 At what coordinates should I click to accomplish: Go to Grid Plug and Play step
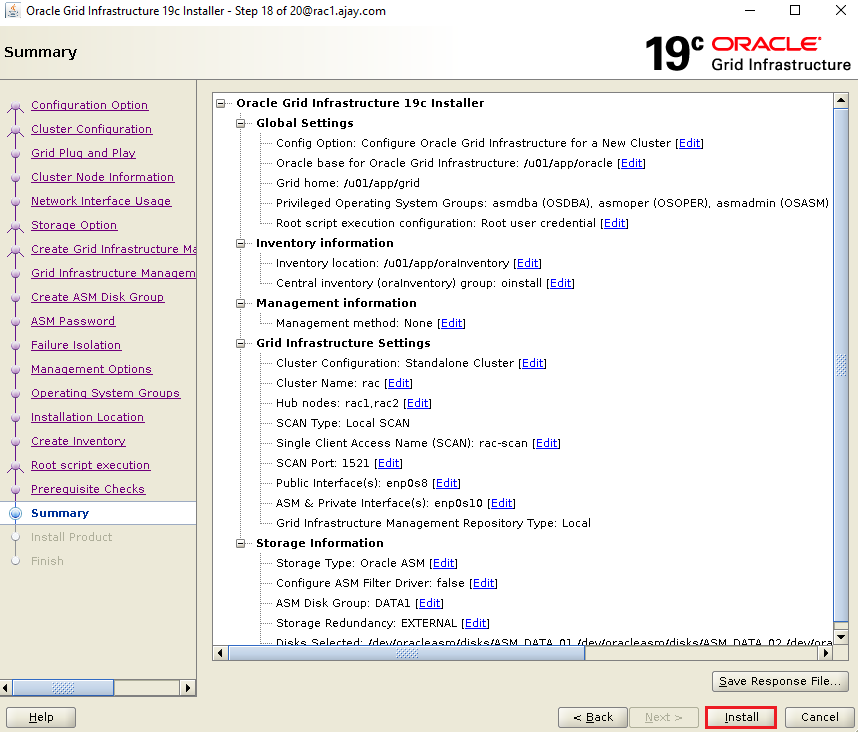point(83,153)
